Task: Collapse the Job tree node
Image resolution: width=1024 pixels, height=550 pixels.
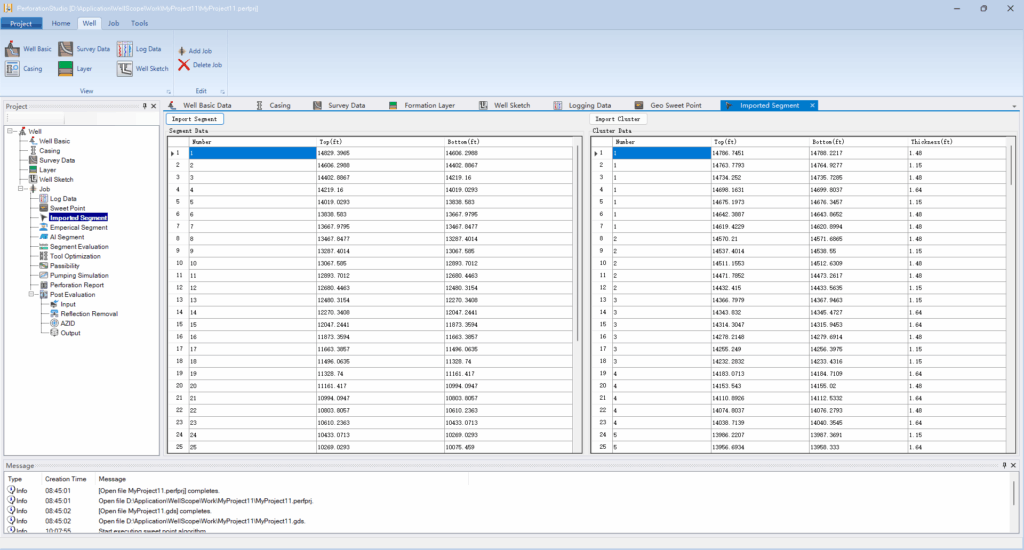Action: click(21, 189)
